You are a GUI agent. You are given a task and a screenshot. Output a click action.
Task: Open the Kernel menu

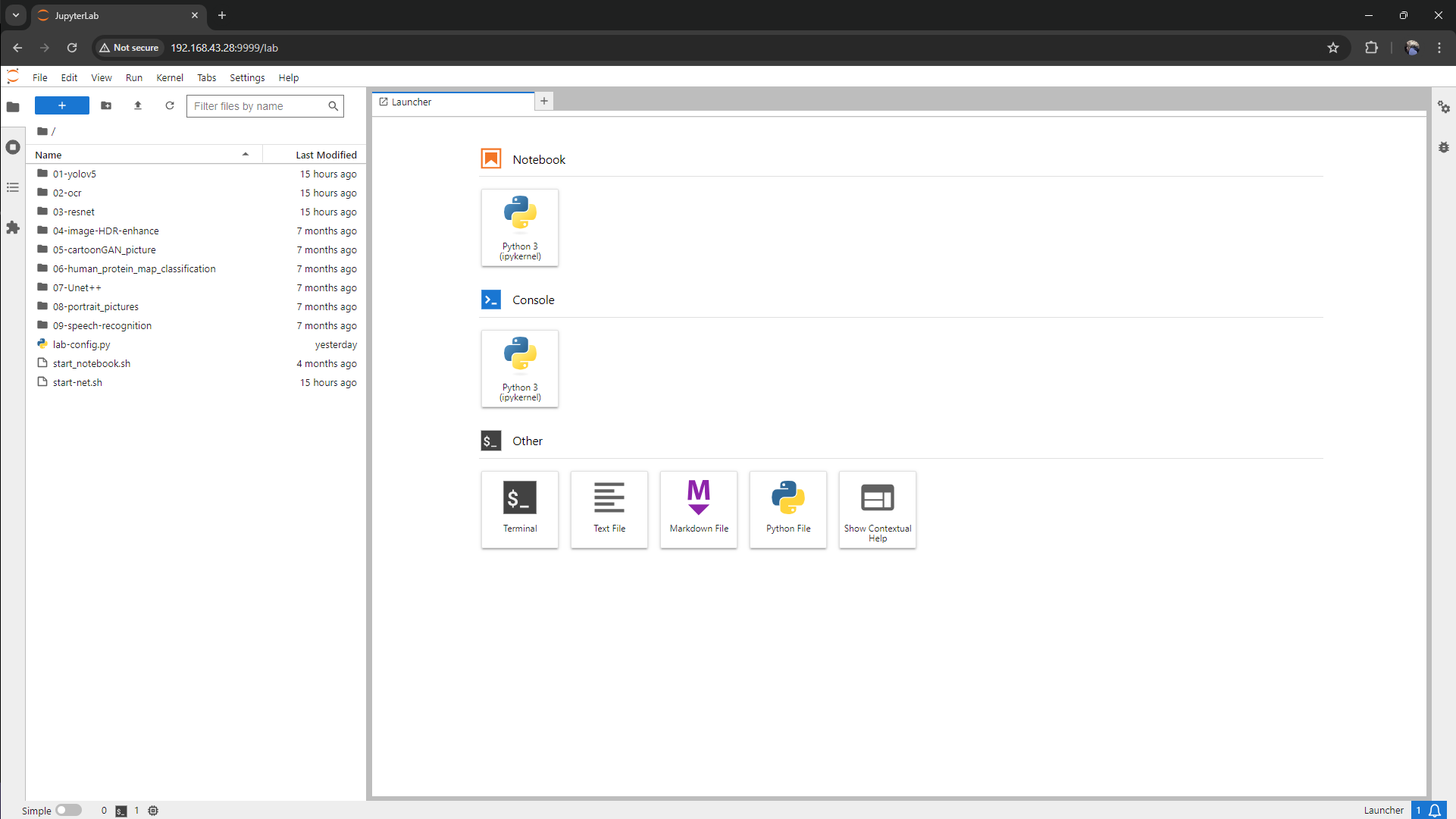pos(170,77)
